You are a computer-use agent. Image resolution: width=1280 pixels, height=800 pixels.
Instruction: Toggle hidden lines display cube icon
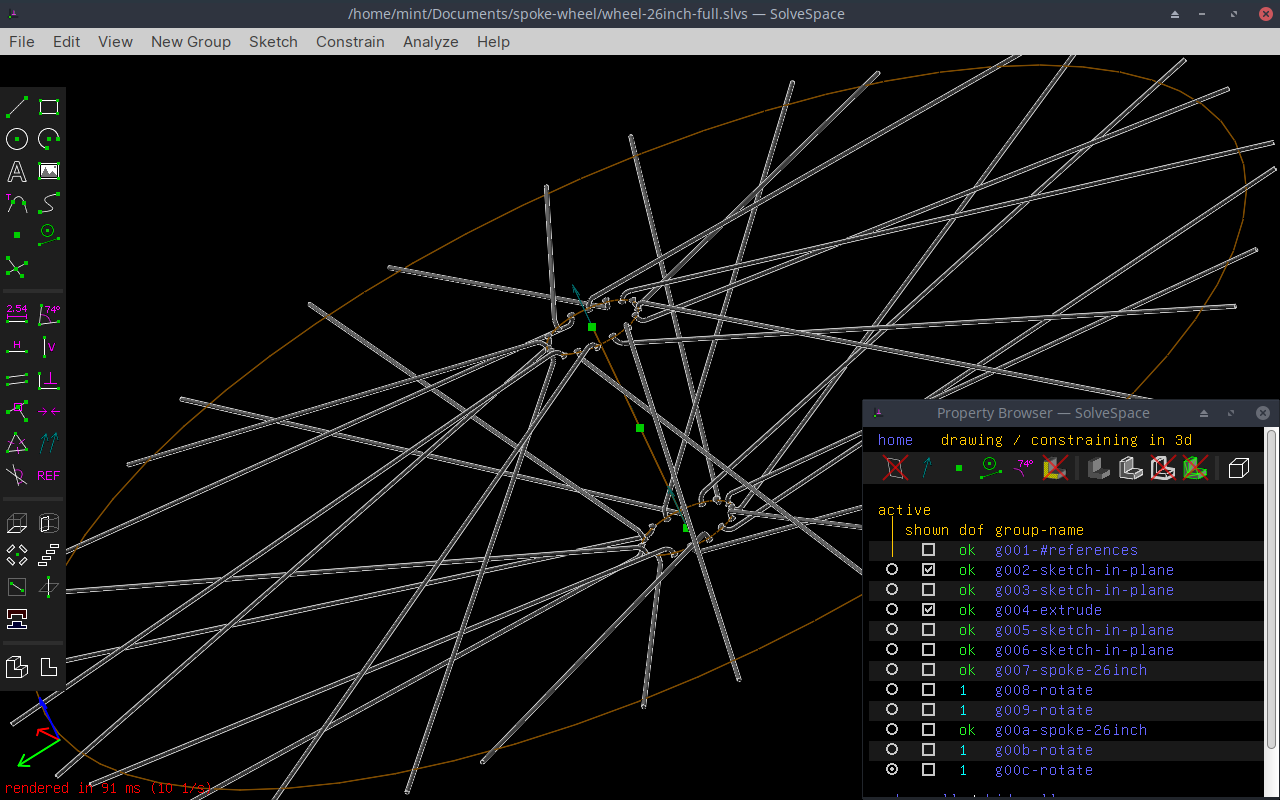point(1239,467)
